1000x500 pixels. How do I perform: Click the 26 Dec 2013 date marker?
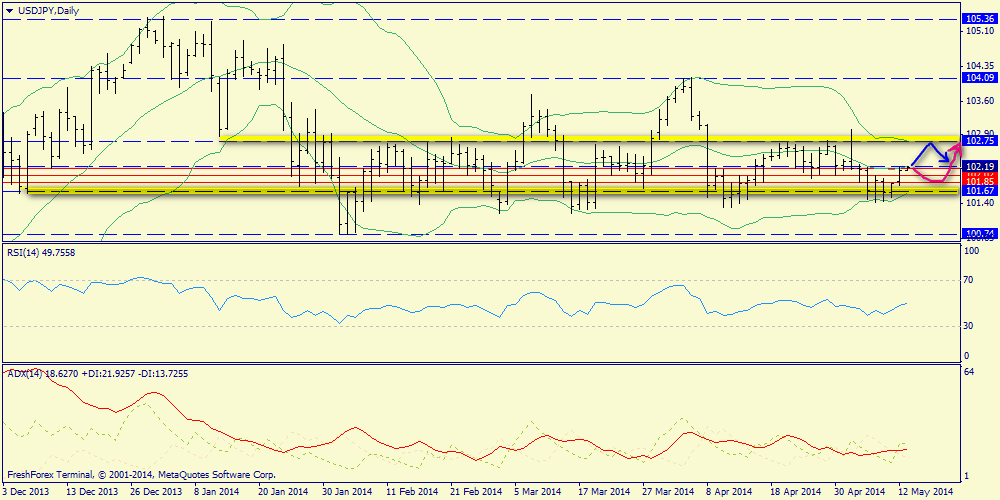(x=157, y=491)
